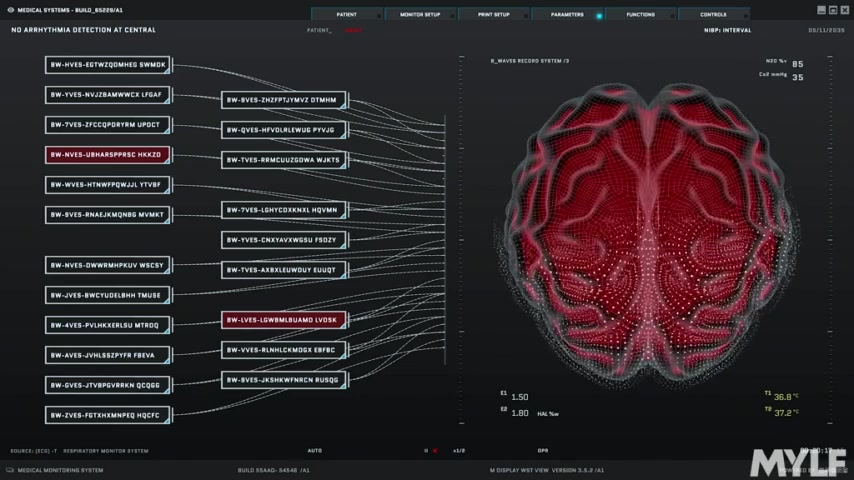This screenshot has height=480, width=854.
Task: Toggle the indicator dot on Controls tab
Action: [746, 16]
